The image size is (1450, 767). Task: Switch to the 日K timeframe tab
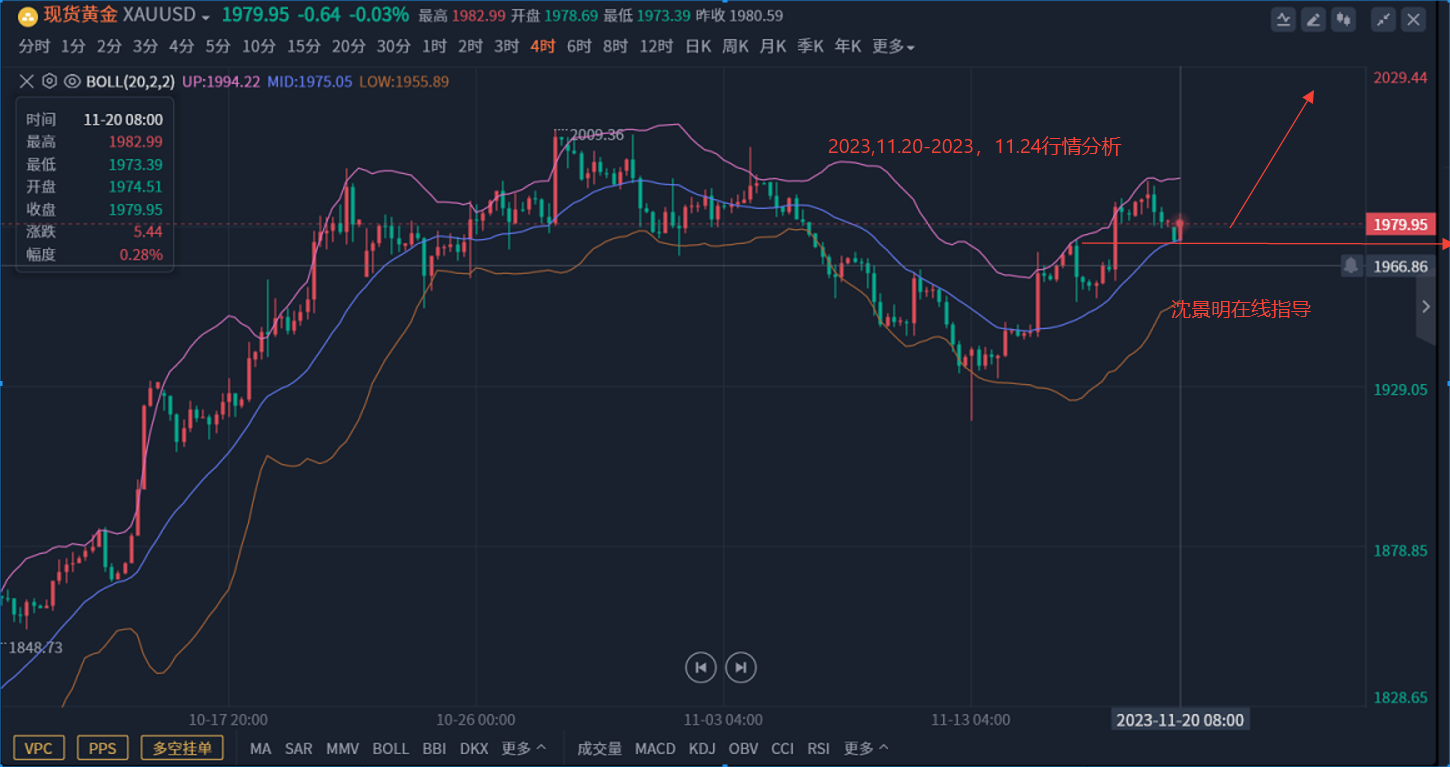(698, 46)
